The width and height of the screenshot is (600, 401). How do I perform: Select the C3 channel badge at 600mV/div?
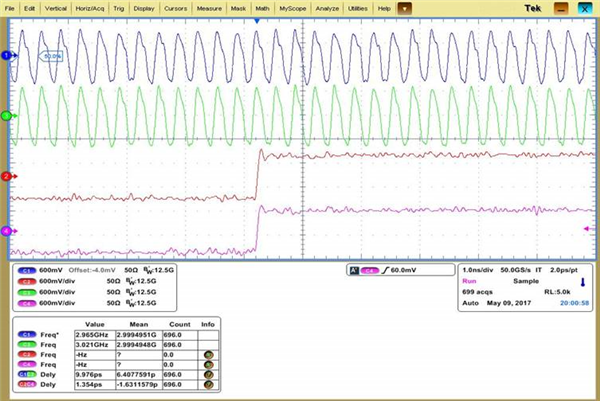point(27,292)
